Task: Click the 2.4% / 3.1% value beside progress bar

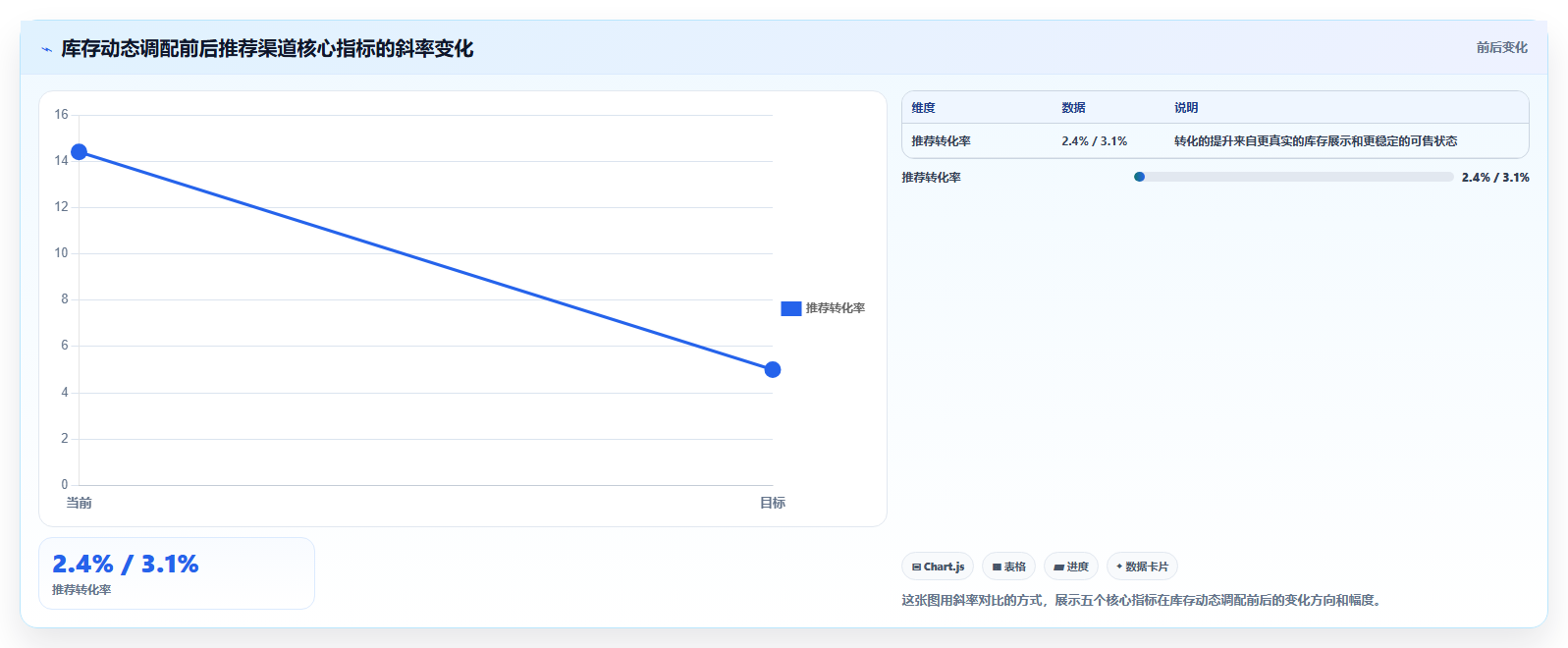Action: [x=1495, y=178]
